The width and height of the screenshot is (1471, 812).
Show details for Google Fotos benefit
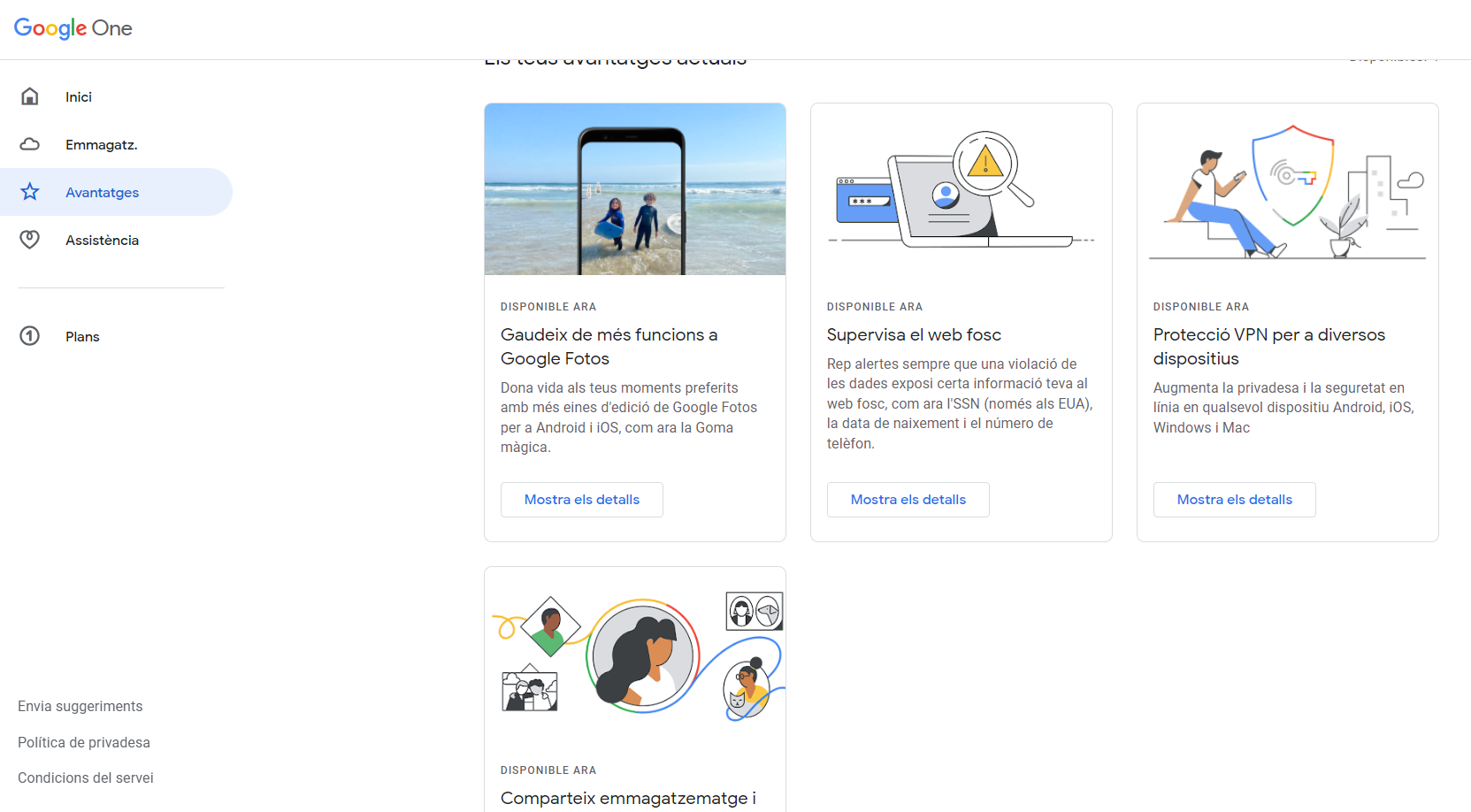click(x=582, y=500)
